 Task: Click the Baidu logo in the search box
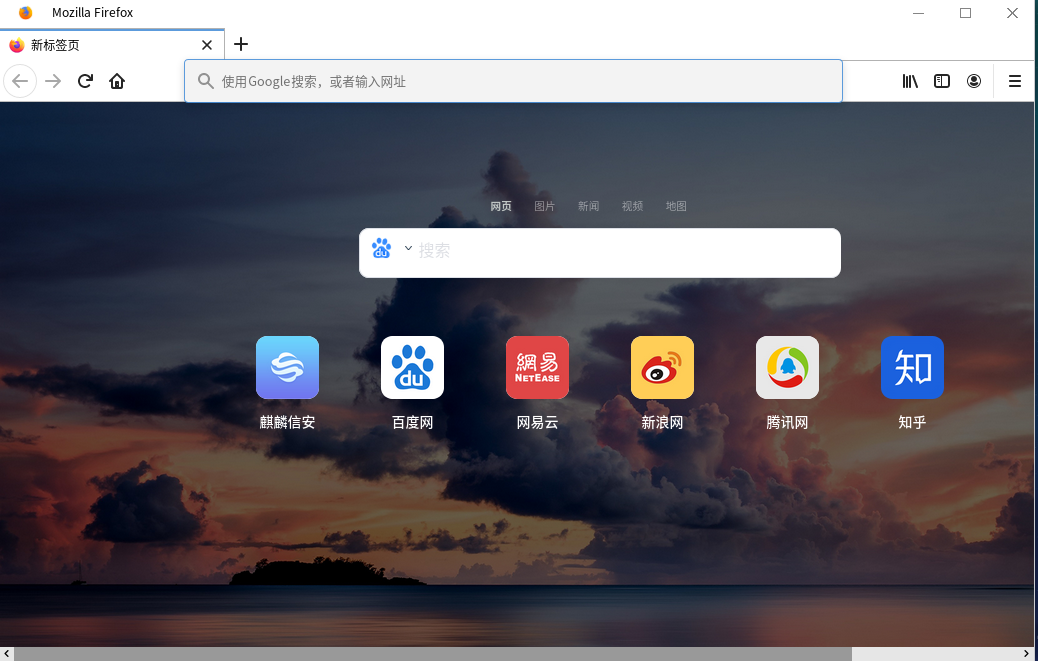tap(382, 248)
